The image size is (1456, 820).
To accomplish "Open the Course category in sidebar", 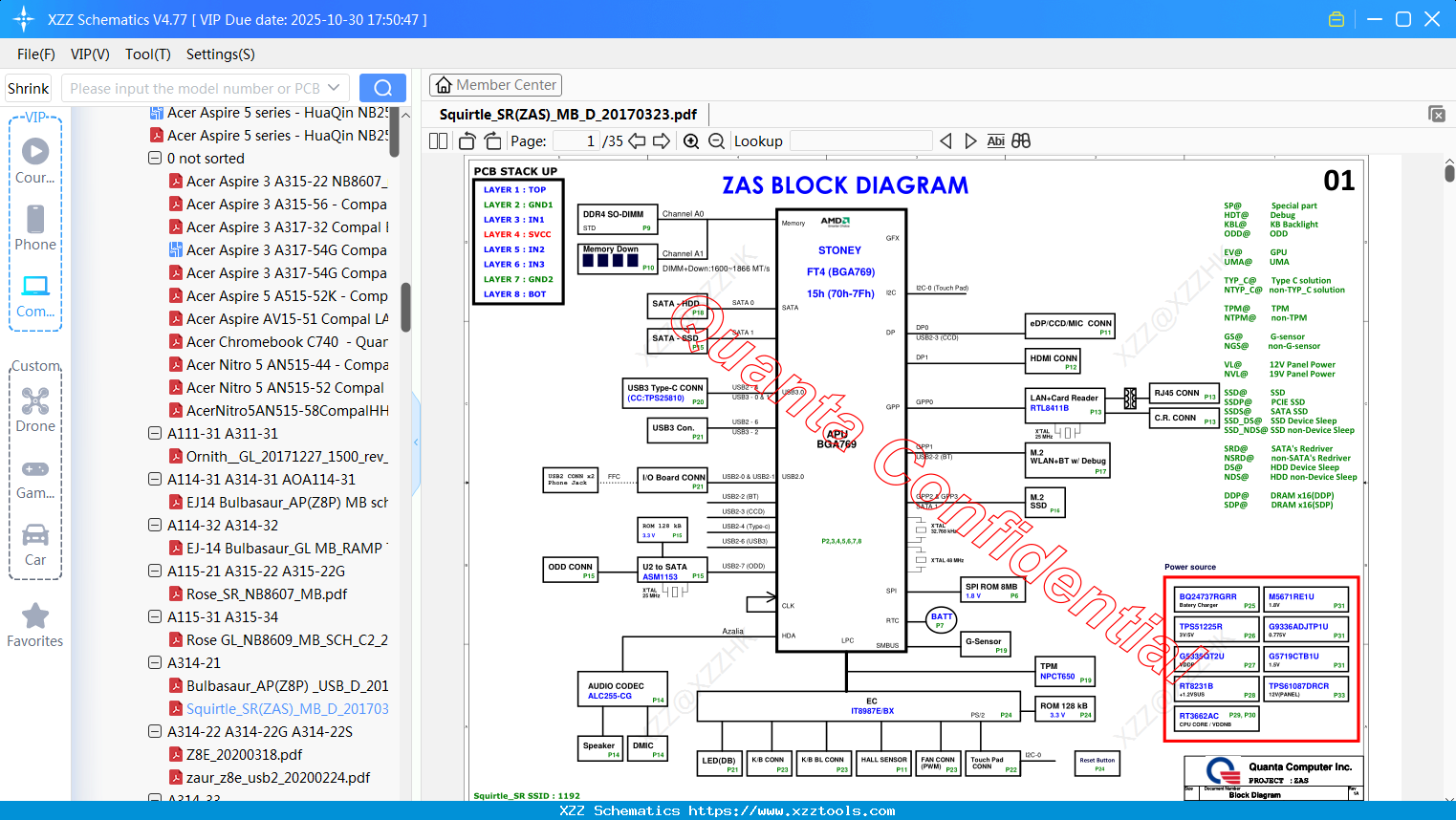I will pyautogui.click(x=35, y=161).
